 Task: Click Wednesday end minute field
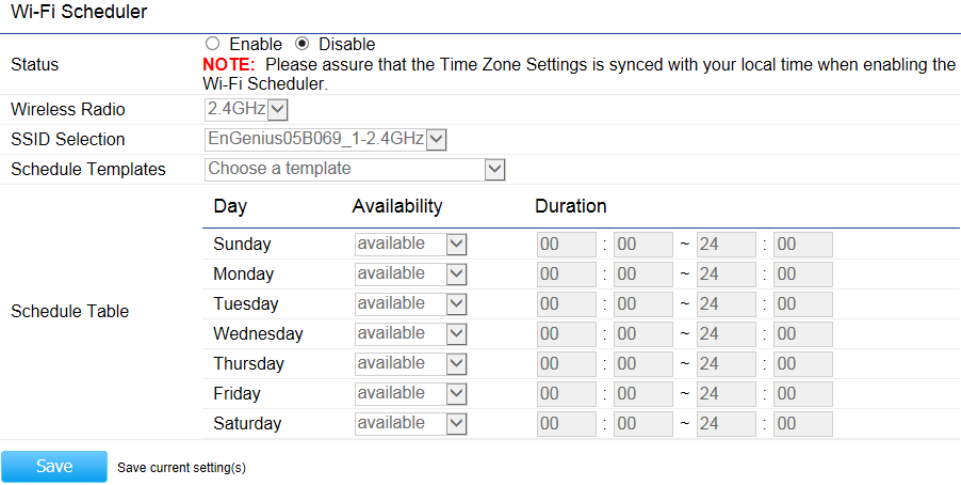tap(802, 334)
